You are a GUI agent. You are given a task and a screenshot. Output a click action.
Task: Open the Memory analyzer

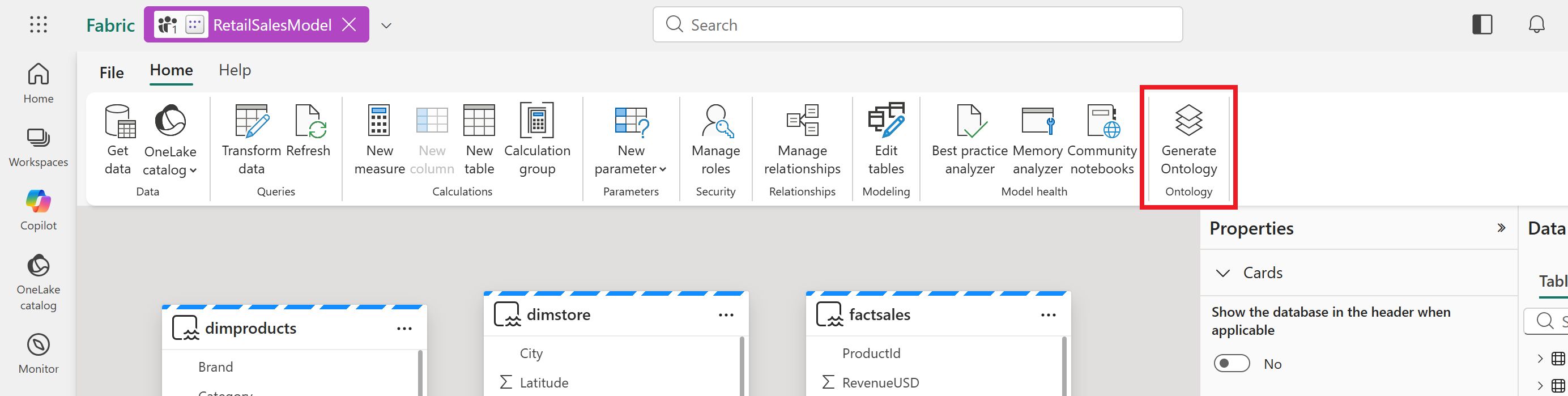pyautogui.click(x=1037, y=140)
